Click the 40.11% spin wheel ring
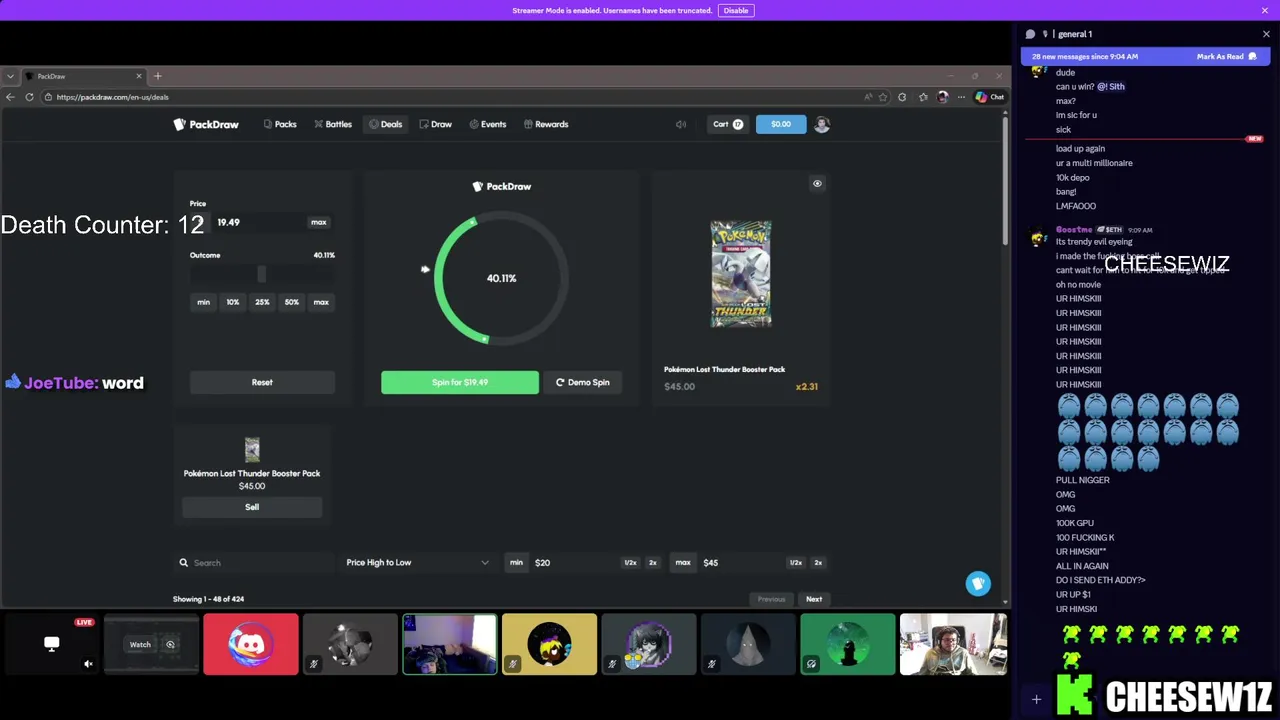1280x720 pixels. point(501,278)
